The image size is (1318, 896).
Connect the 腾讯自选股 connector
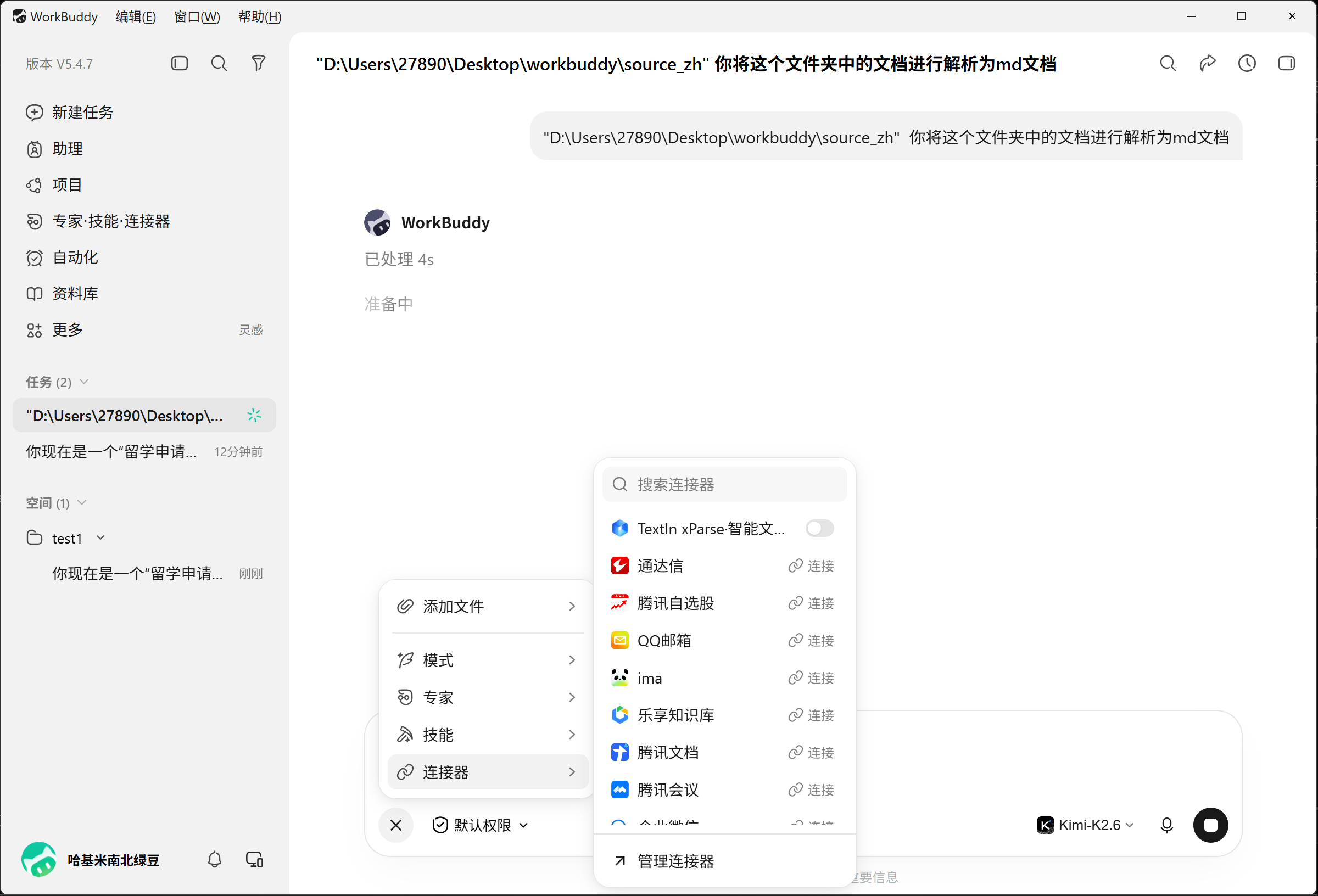coord(811,603)
